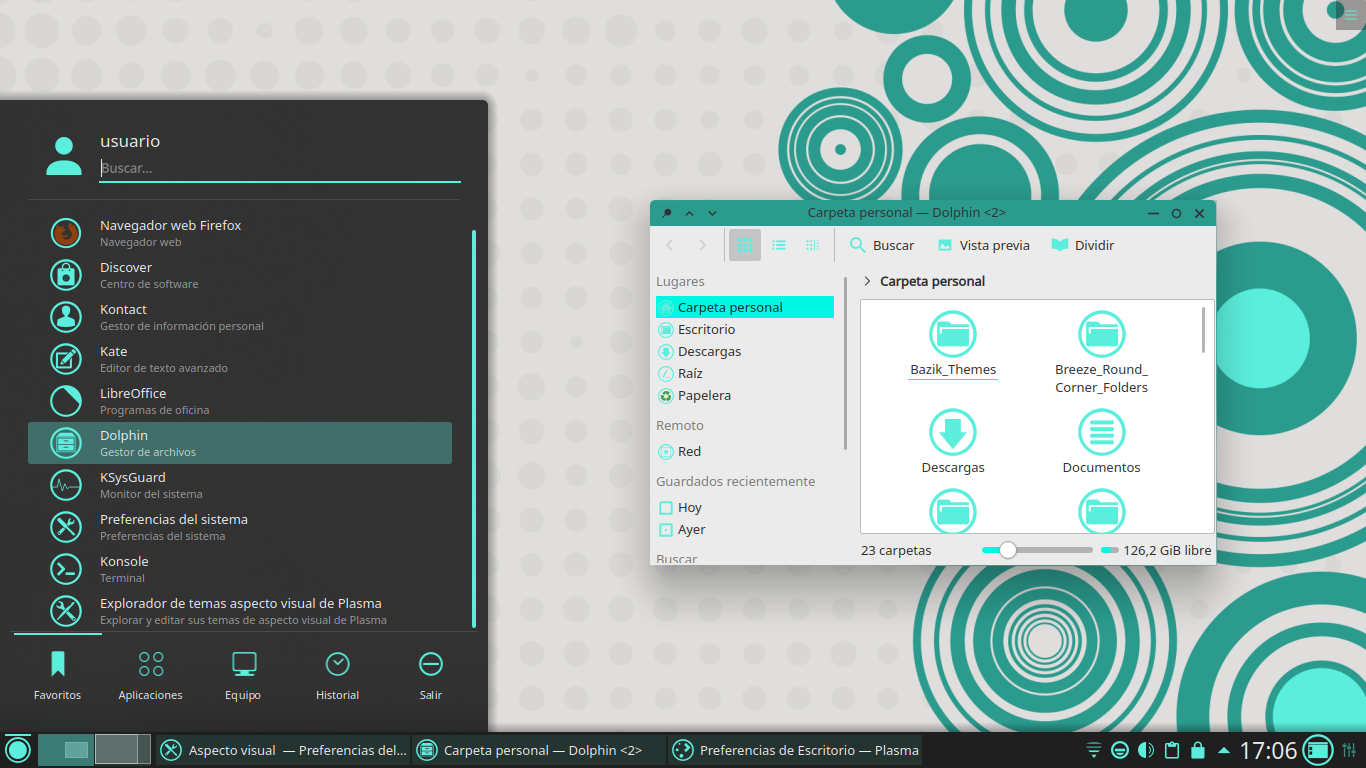Switch to the Historial tab in launcher
Image resolution: width=1366 pixels, height=768 pixels.
click(x=338, y=676)
